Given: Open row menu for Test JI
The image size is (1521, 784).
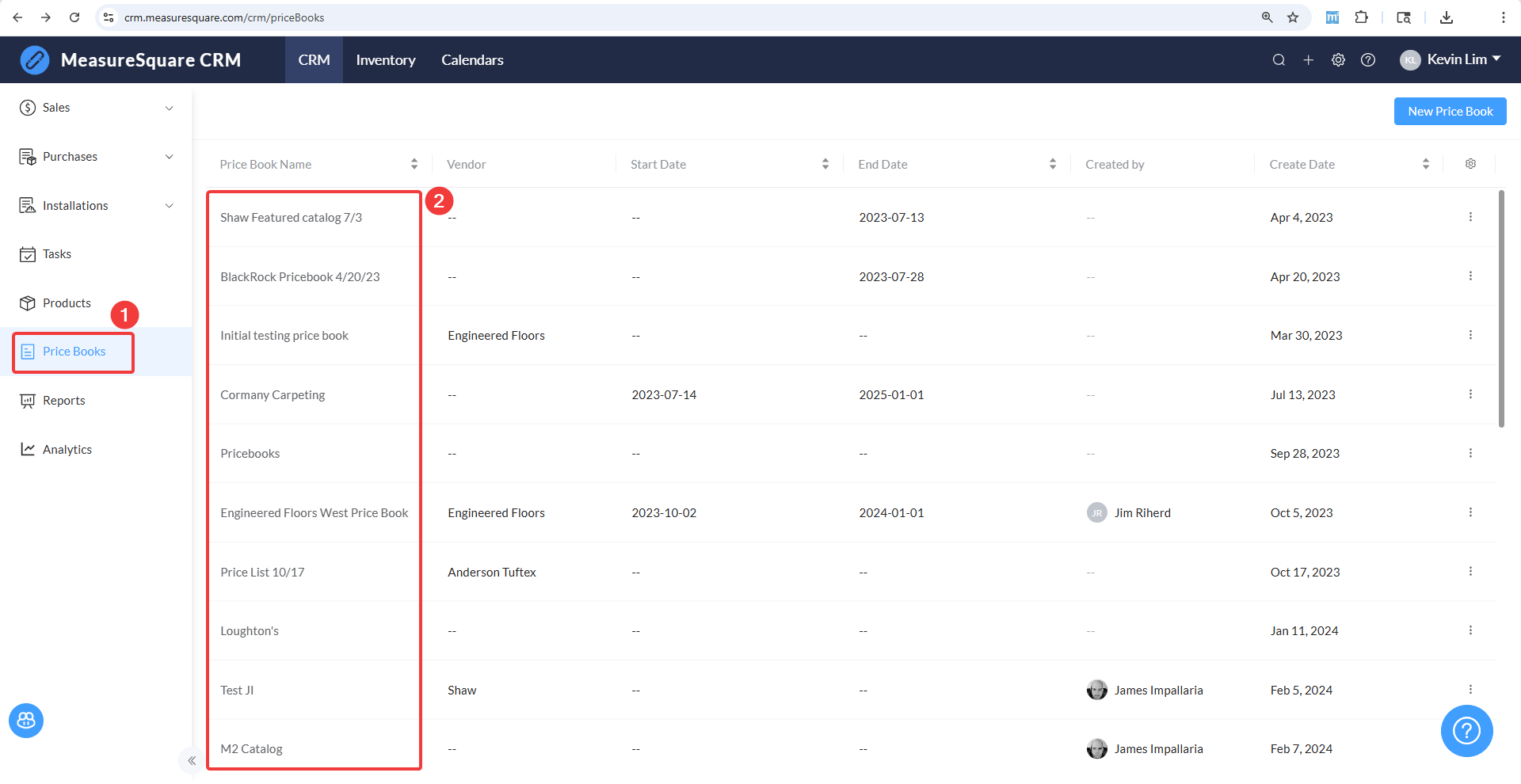Looking at the screenshot, I should point(1470,690).
